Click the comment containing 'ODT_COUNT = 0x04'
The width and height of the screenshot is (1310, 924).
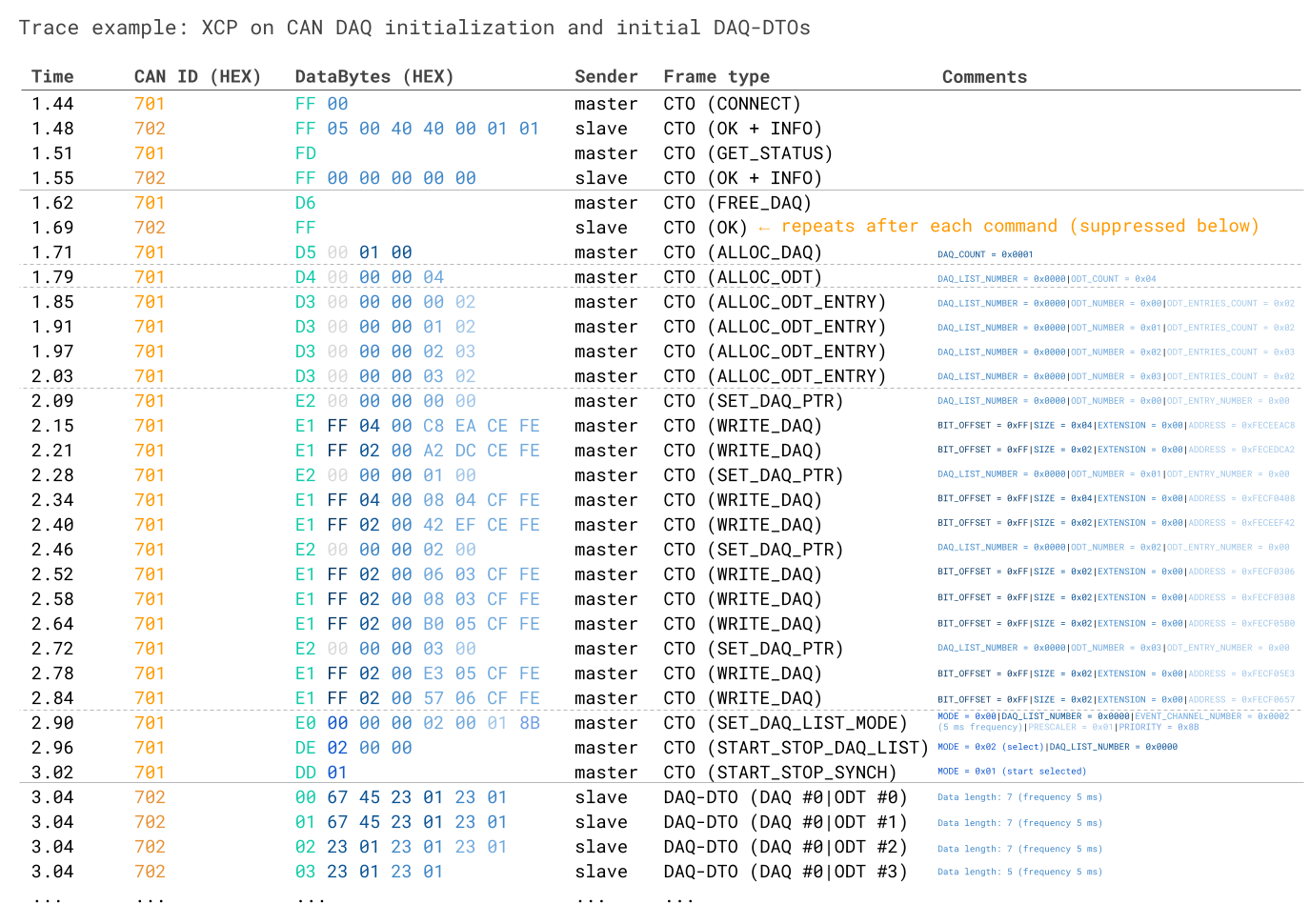click(x=1046, y=279)
